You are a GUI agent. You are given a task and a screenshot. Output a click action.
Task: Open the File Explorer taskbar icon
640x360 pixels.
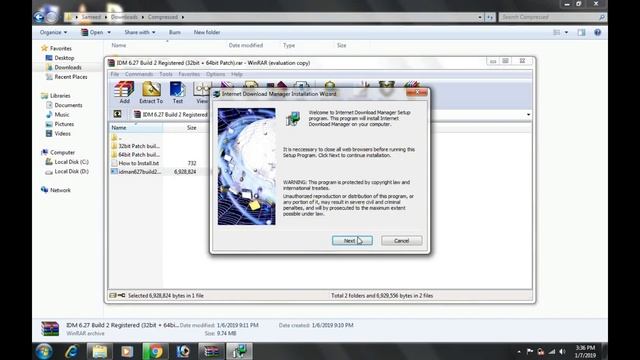tap(100, 351)
